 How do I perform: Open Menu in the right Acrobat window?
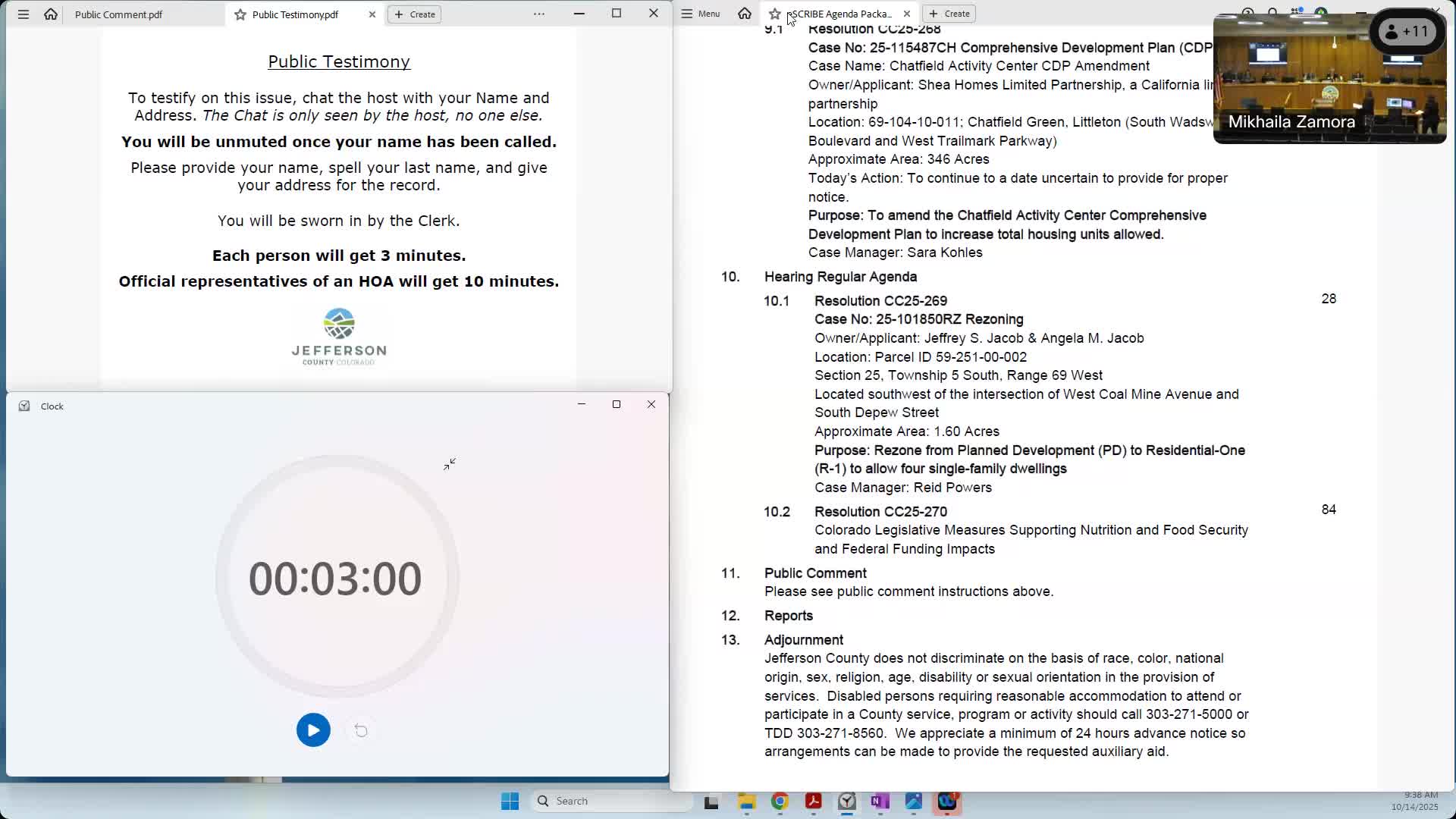(701, 14)
